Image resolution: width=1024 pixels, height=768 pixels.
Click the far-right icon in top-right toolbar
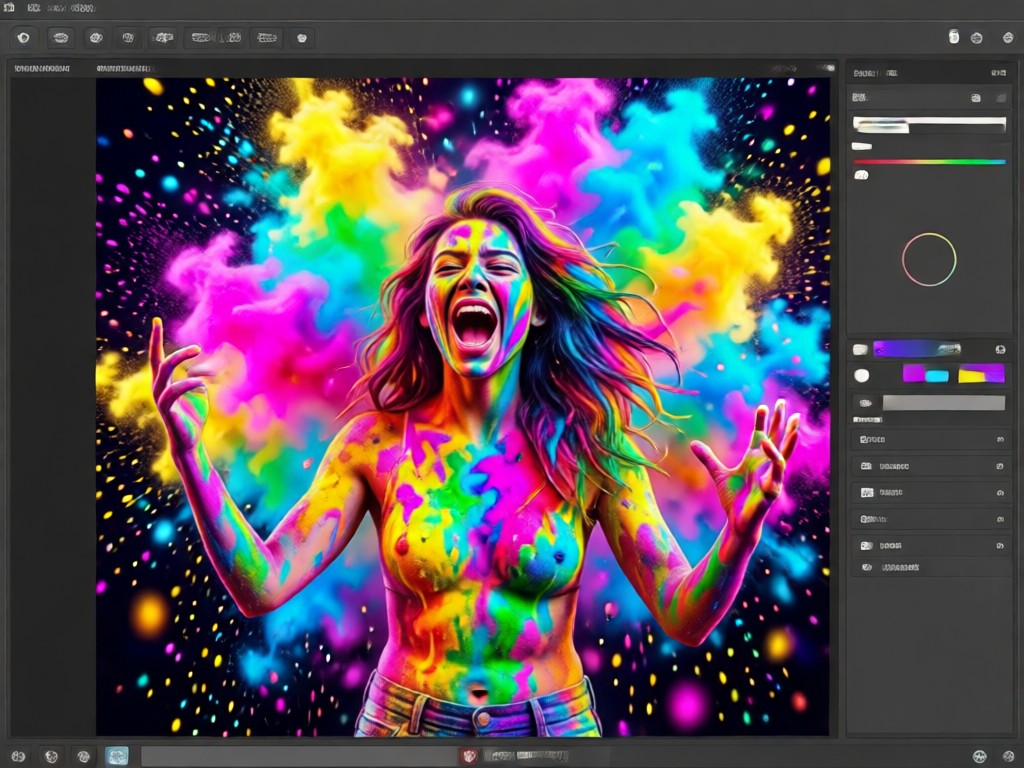click(1008, 38)
